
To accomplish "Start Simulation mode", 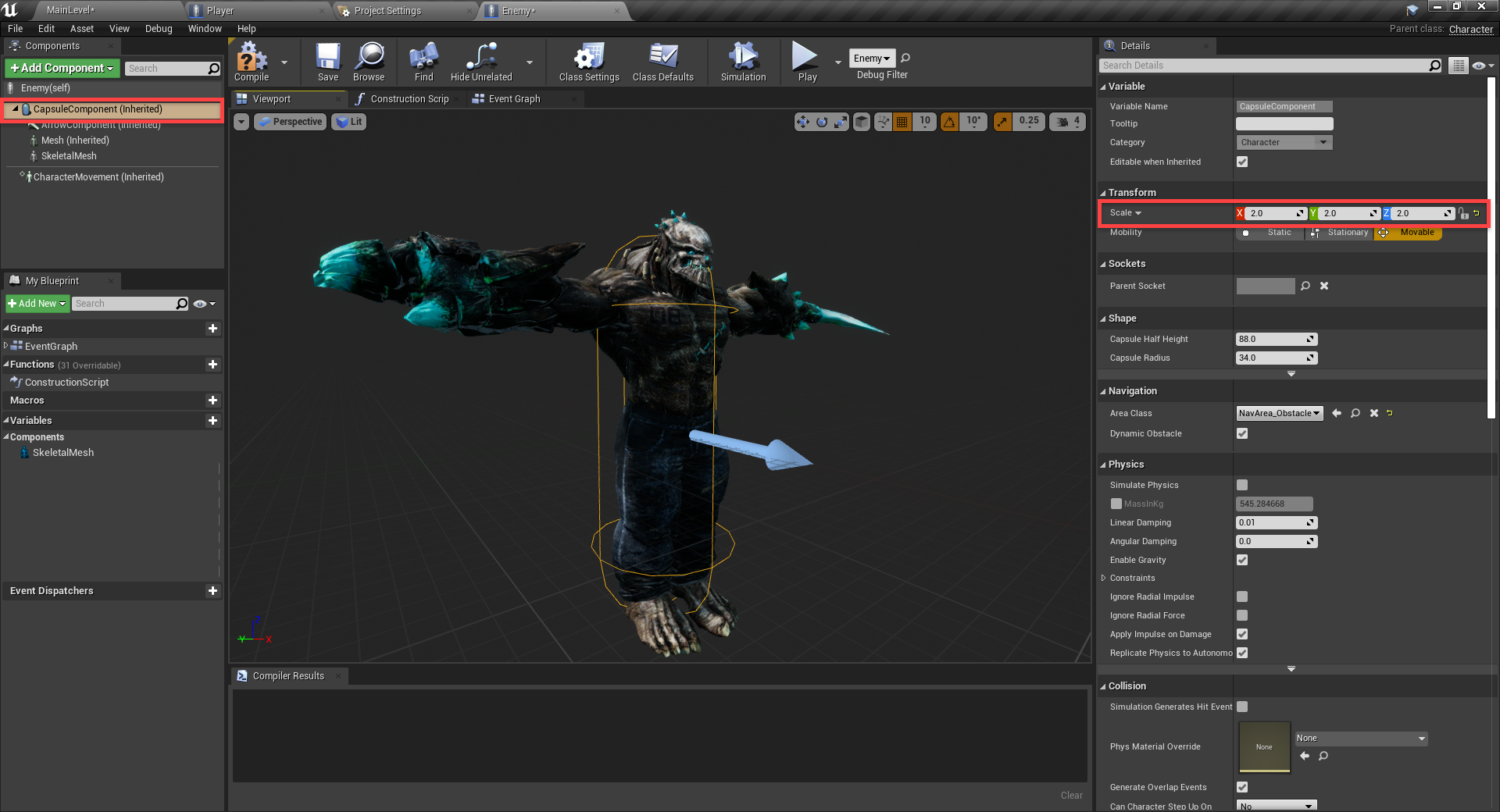I will pyautogui.click(x=744, y=62).
